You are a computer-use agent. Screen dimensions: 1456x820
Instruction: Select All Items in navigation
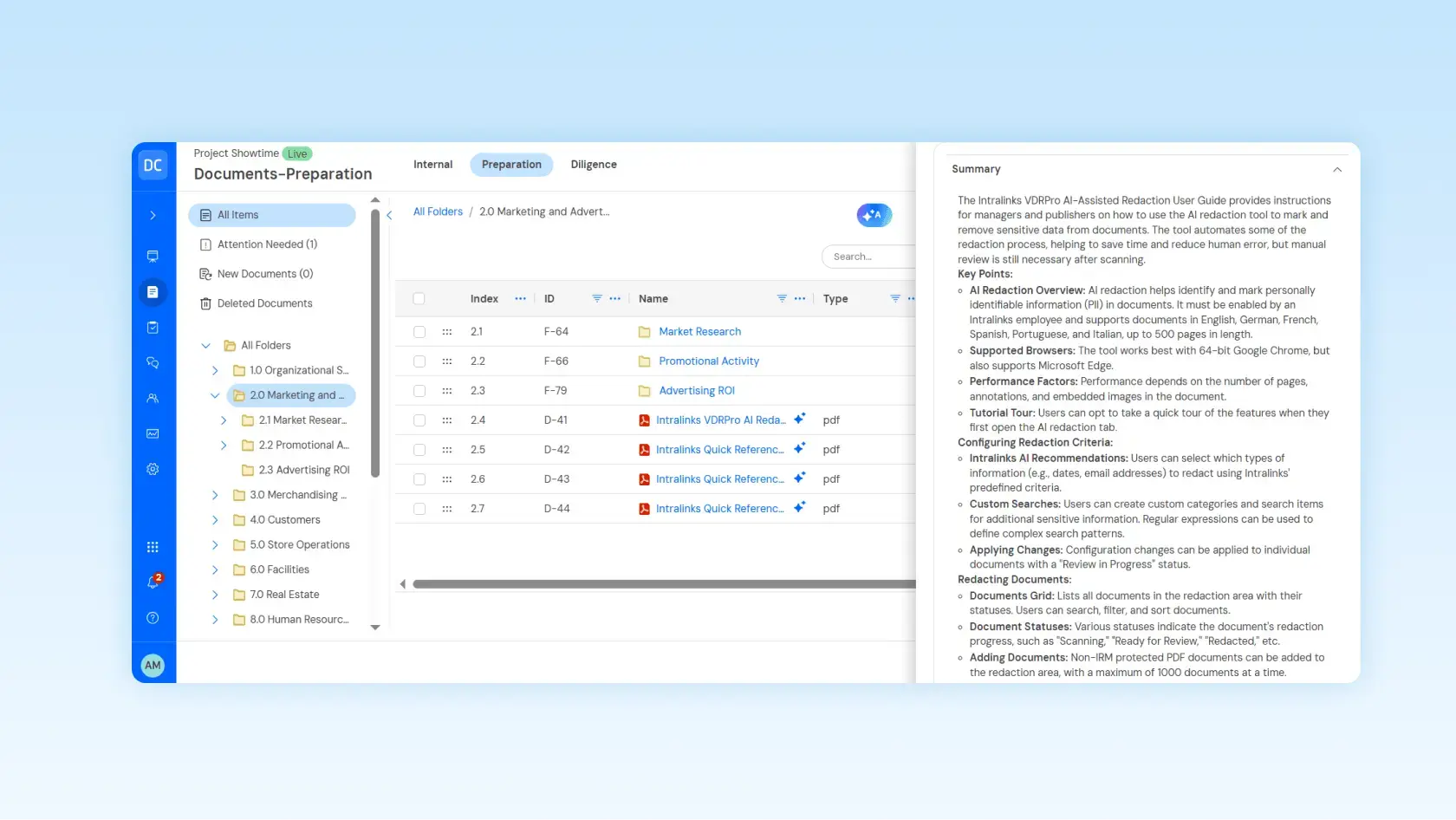click(x=272, y=215)
